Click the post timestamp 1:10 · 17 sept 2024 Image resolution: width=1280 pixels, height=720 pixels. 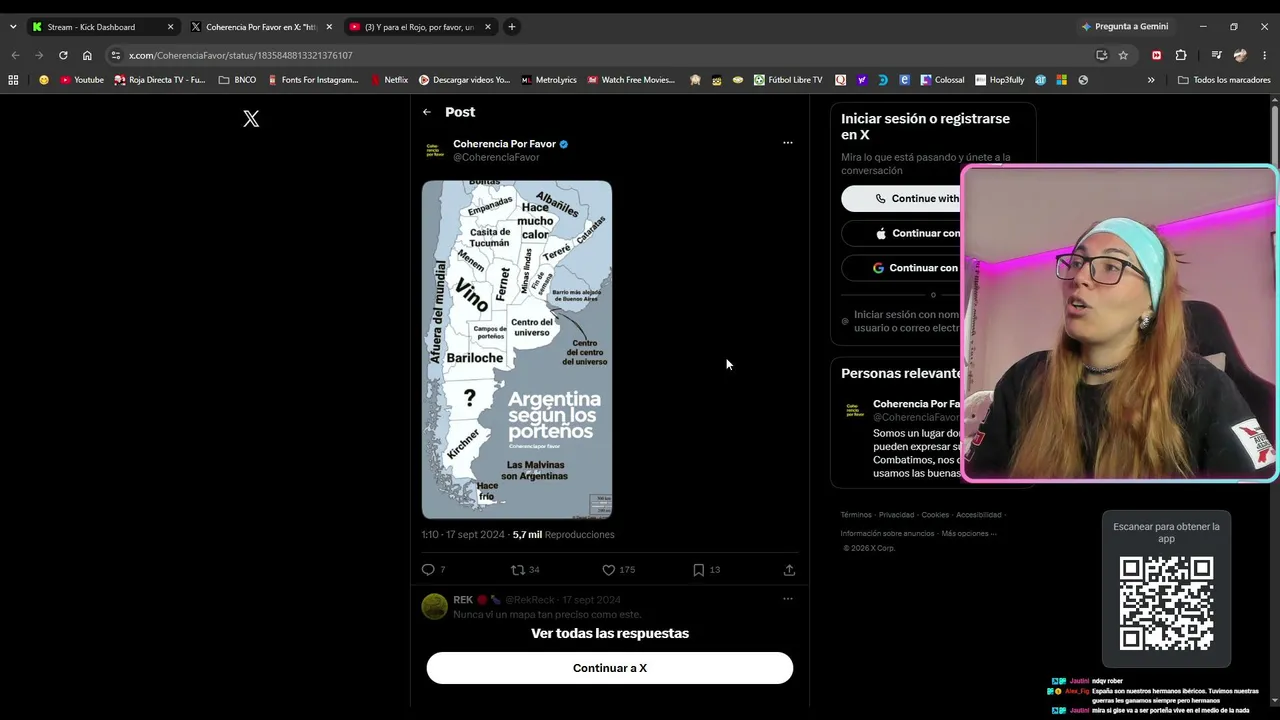point(463,535)
